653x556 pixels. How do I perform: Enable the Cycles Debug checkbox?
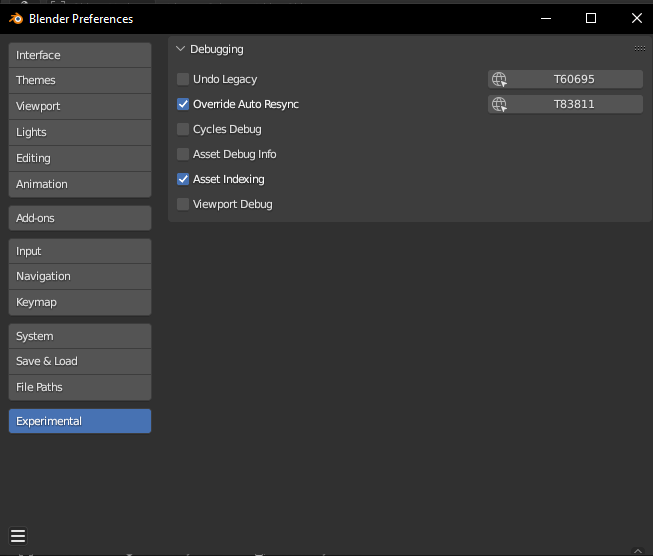tap(183, 129)
